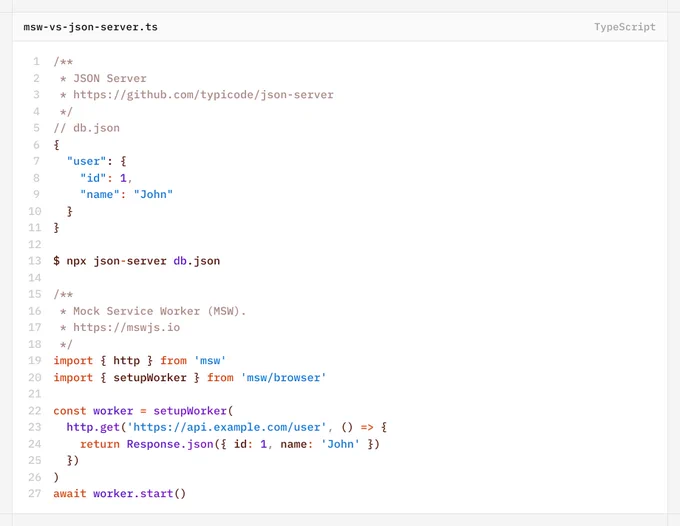680x526 pixels.
Task: Click line number 27 in the gutter
Action: coord(35,493)
